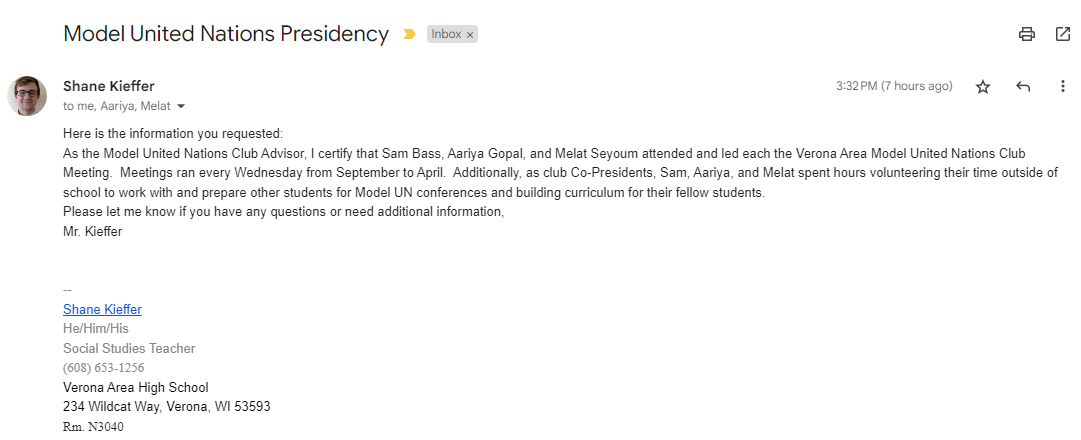This screenshot has width=1081, height=440.
Task: Toggle the yellow importance marker
Action: [409, 34]
